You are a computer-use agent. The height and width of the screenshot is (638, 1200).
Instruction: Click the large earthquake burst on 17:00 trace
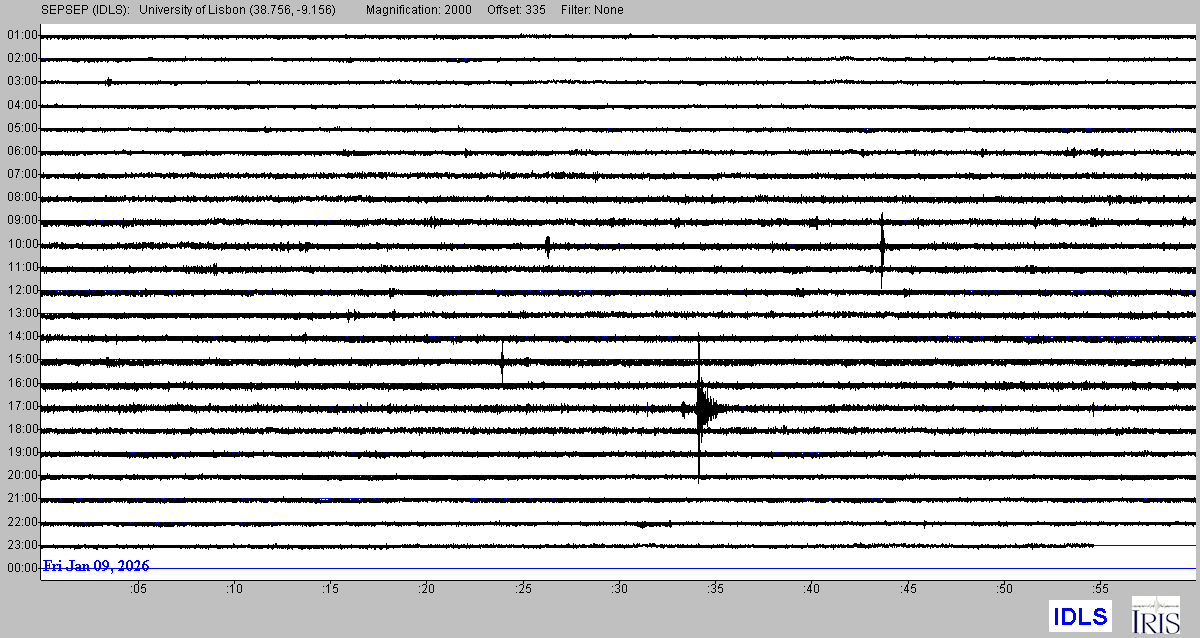point(703,408)
